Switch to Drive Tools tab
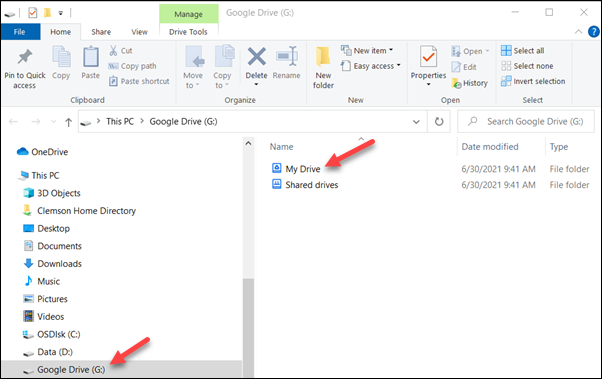This screenshot has width=602, height=379. pyautogui.click(x=188, y=32)
